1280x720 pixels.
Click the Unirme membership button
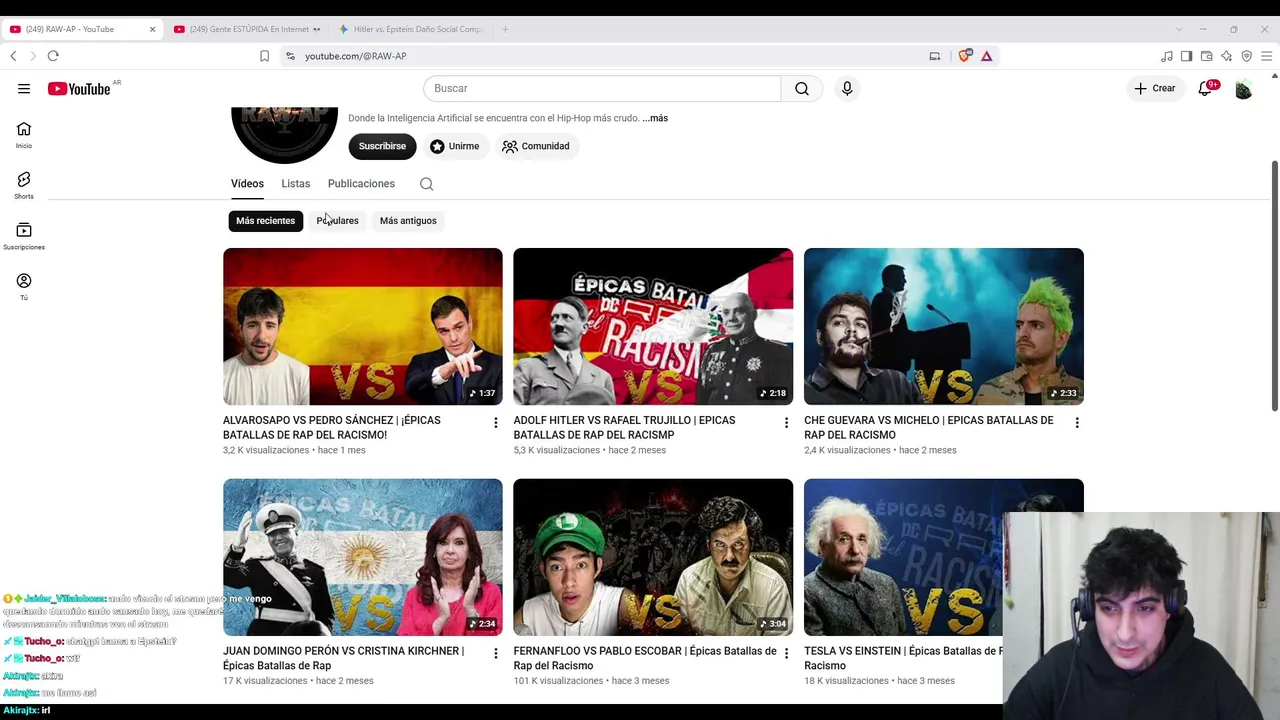(455, 146)
